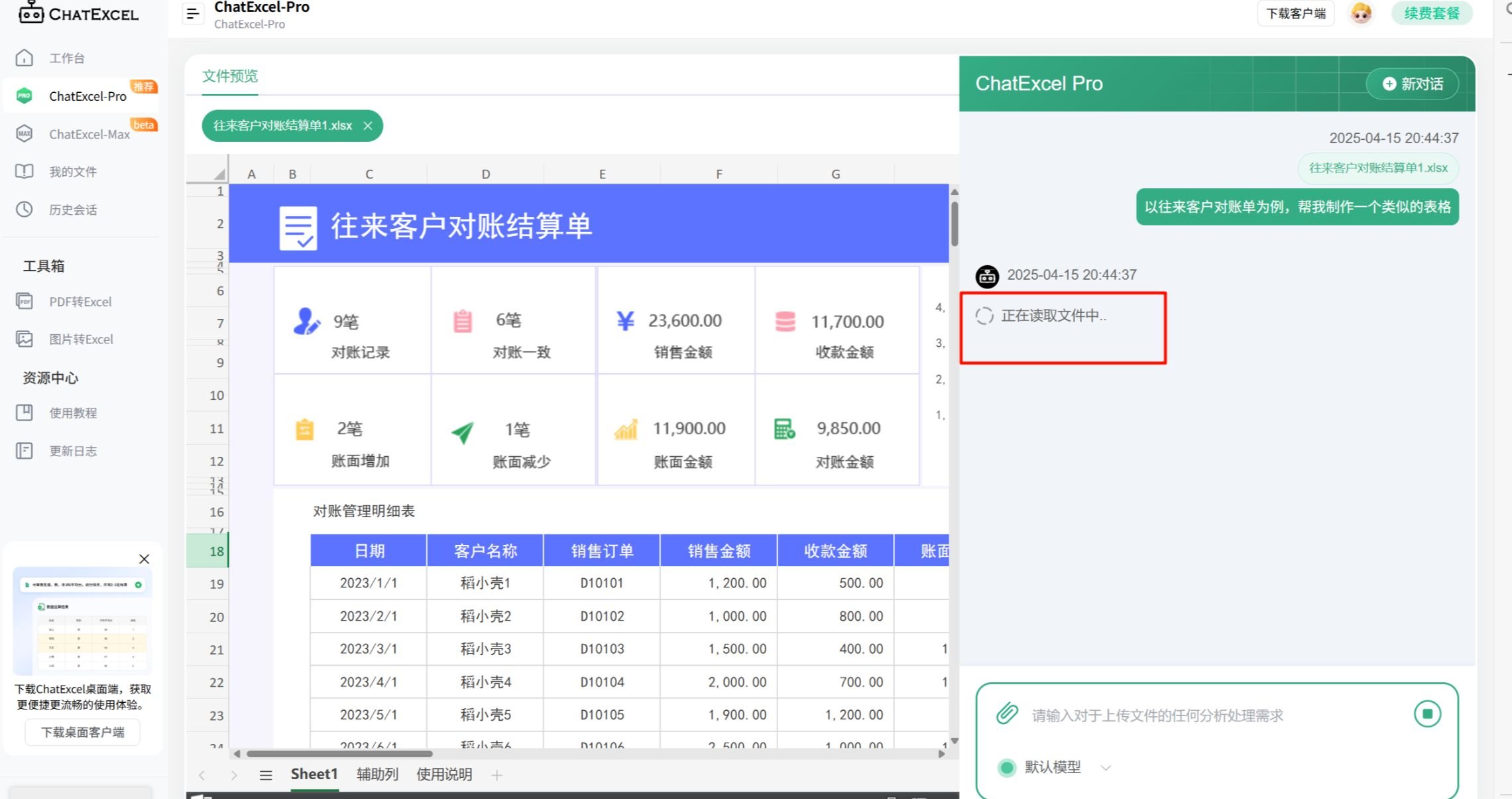Go to next sheet with right chevron
This screenshot has width=1512, height=799.
tap(234, 775)
